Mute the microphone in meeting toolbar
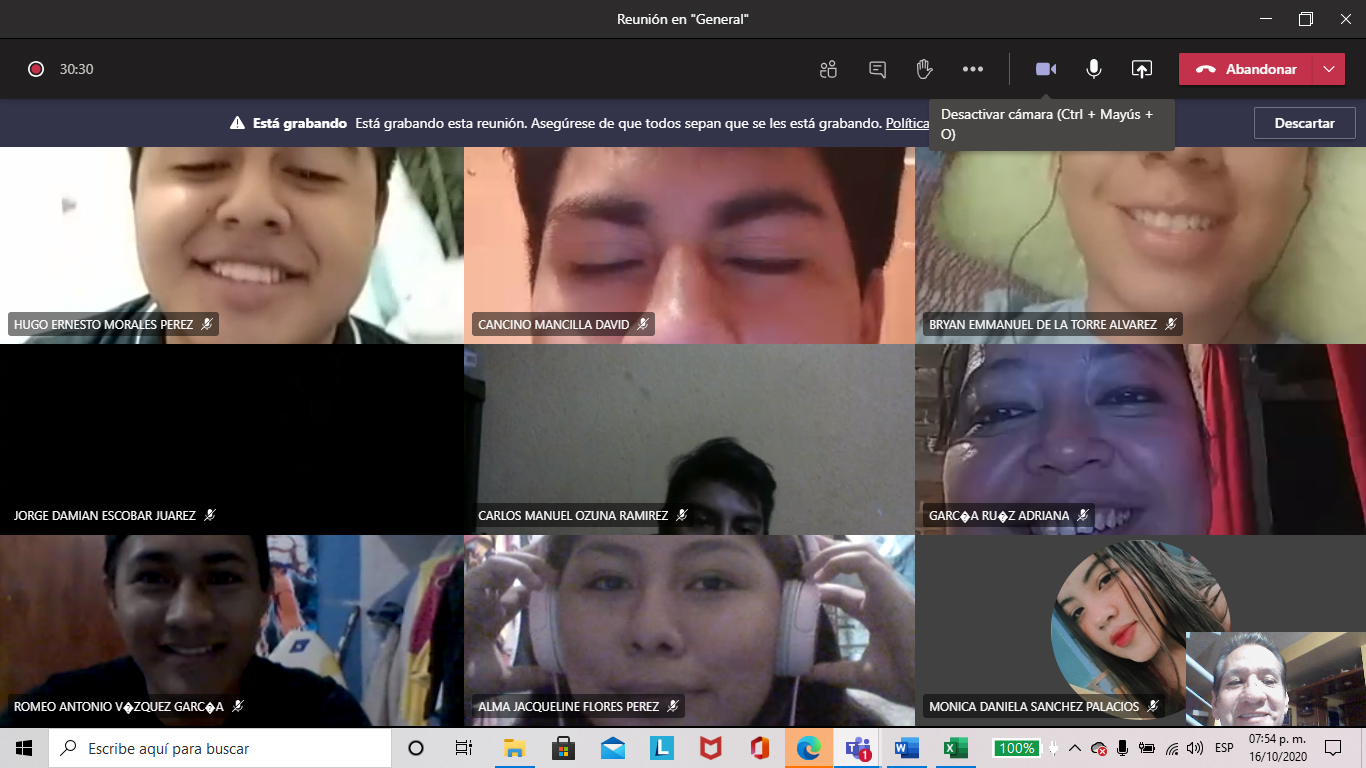The image size is (1366, 768). coord(1094,69)
